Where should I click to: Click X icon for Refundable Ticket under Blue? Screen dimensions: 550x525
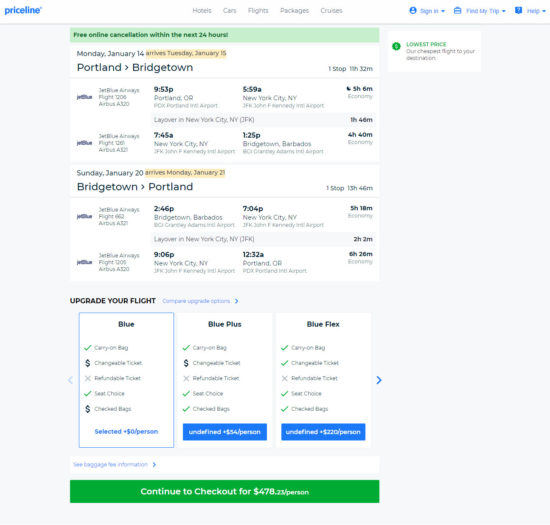[x=88, y=378]
